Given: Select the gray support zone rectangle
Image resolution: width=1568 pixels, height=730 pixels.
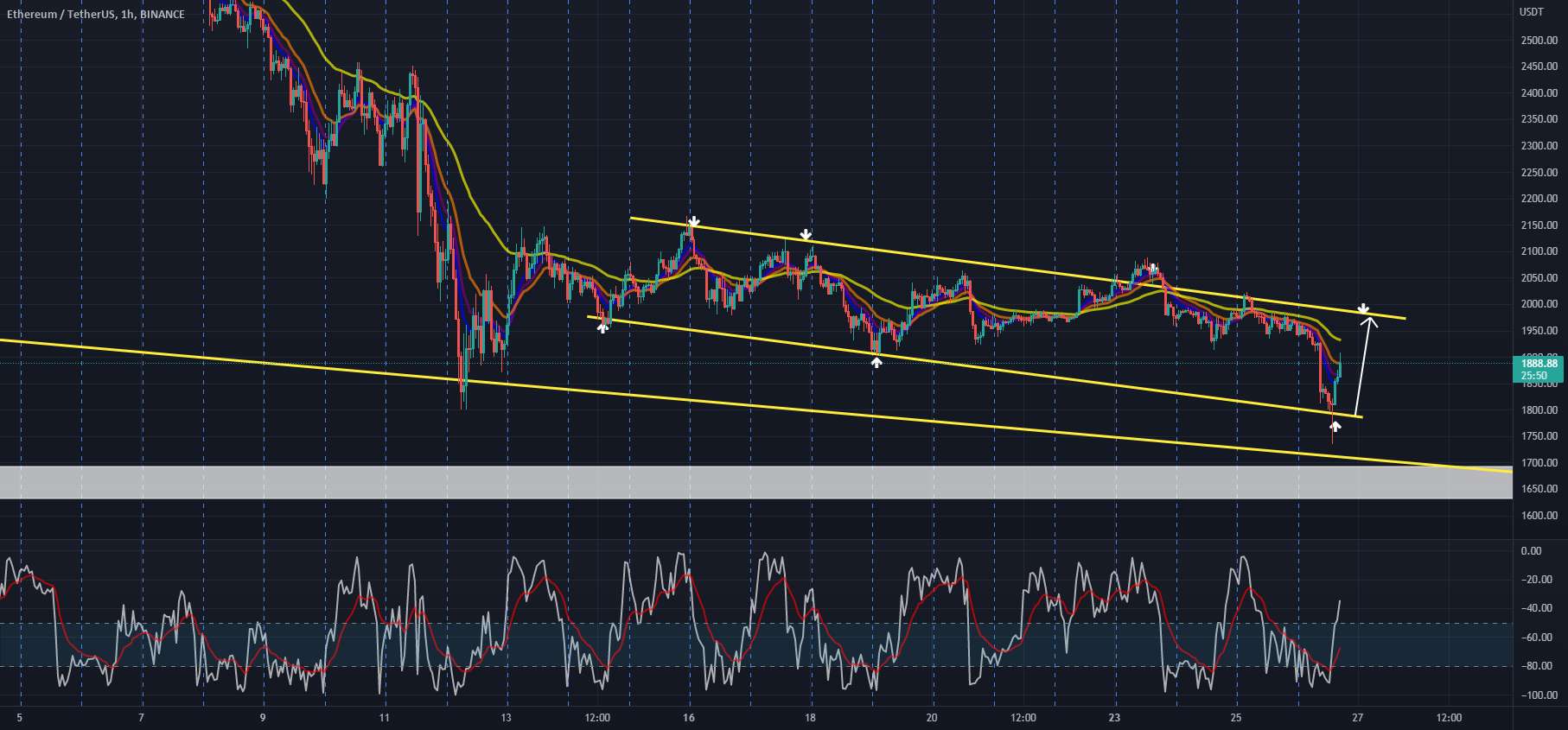Looking at the screenshot, I should [756, 482].
